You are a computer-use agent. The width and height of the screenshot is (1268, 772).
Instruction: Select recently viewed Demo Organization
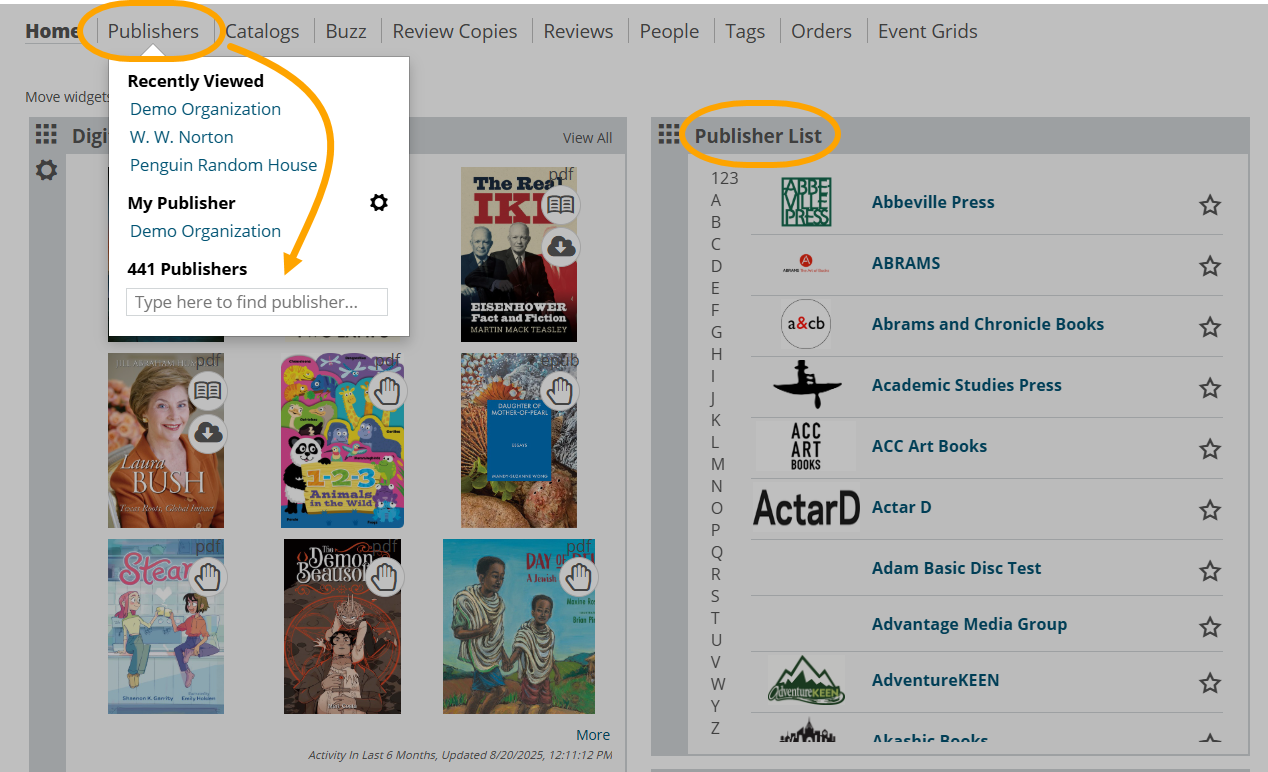(x=205, y=109)
